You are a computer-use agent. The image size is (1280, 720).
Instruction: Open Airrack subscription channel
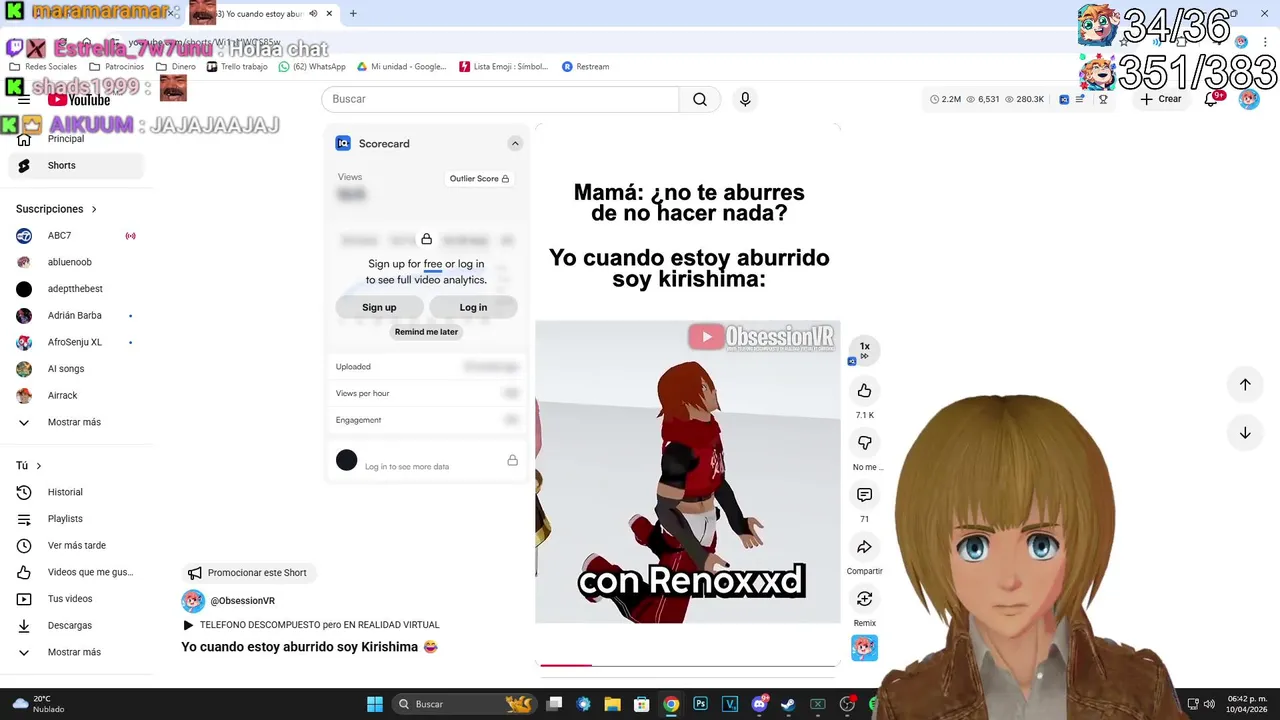(x=75, y=396)
